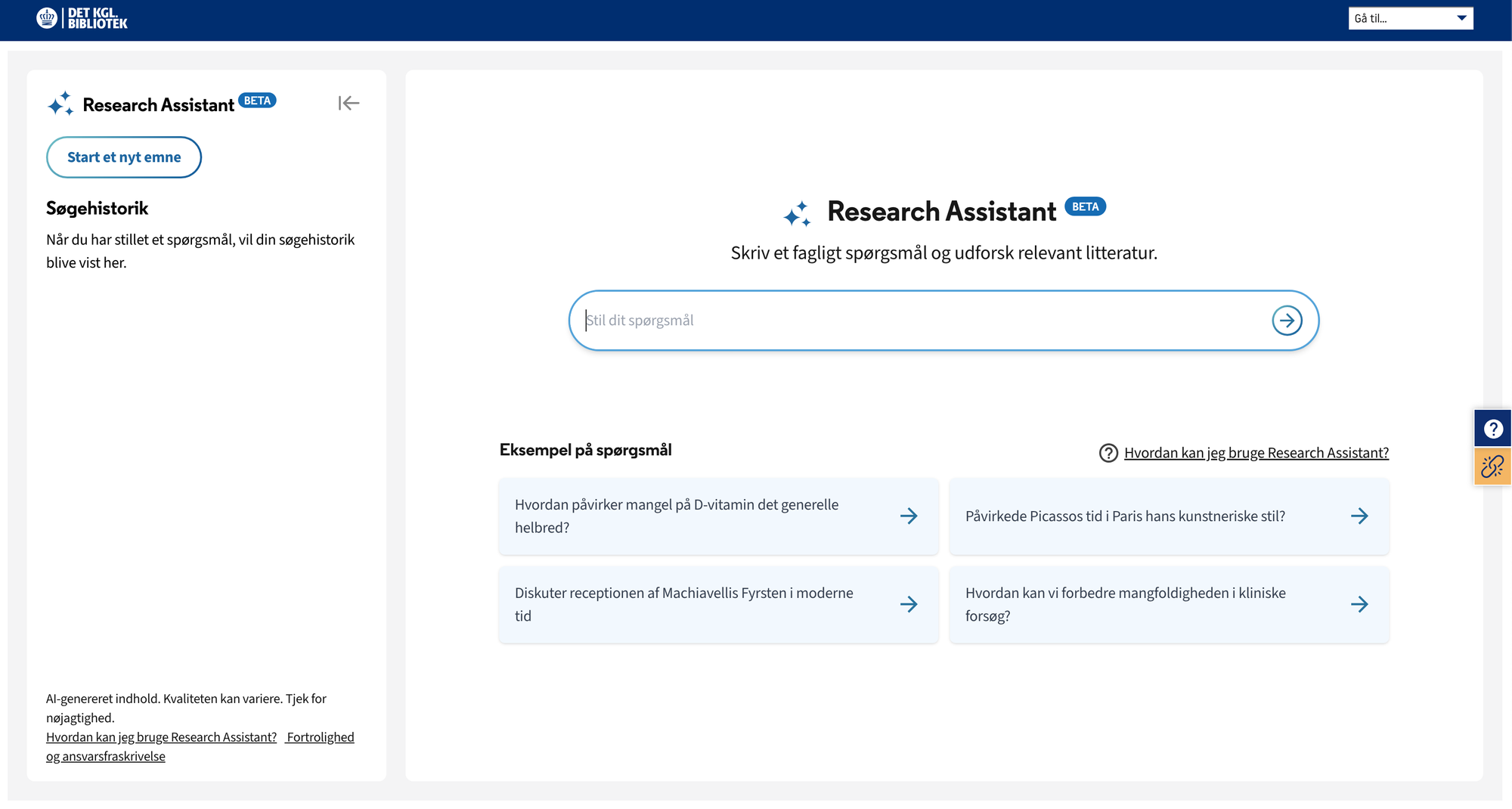Open the 'Gå til...' dropdown

[1411, 18]
